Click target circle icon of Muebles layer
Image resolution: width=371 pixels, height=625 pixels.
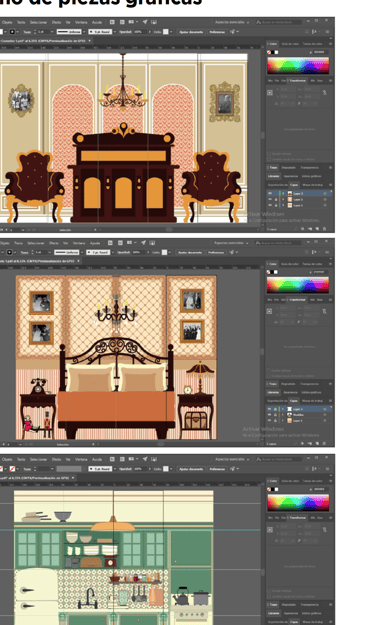pos(325,415)
